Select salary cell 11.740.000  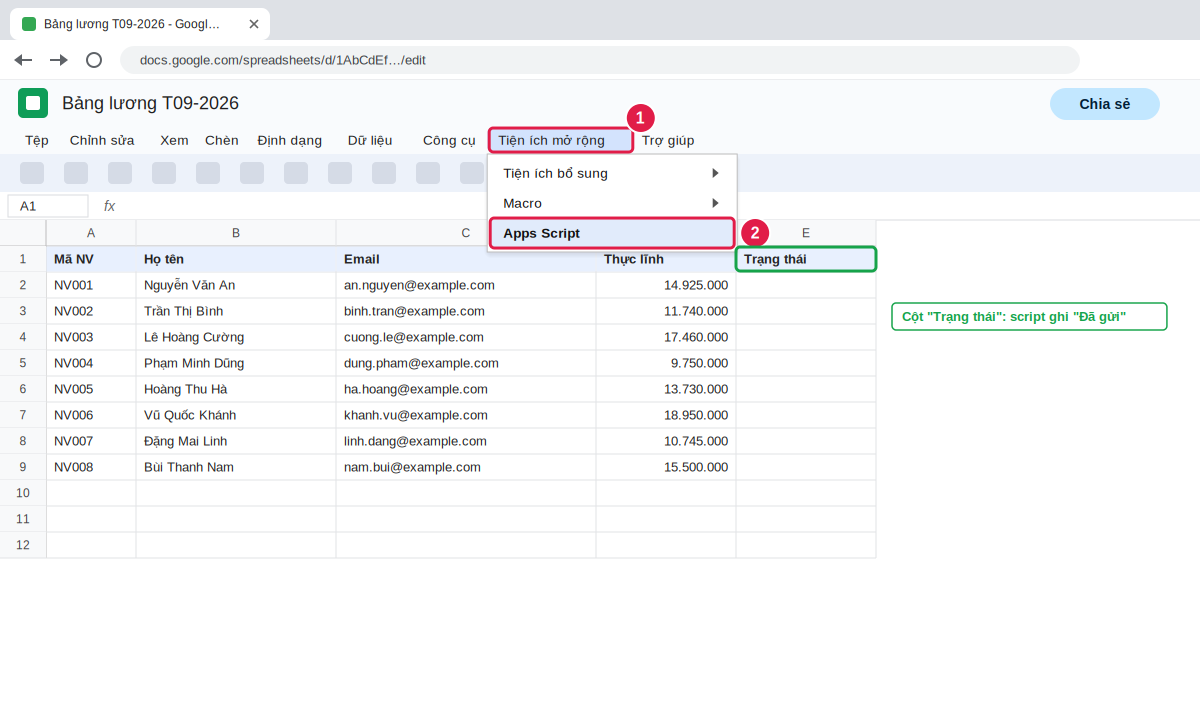(666, 311)
